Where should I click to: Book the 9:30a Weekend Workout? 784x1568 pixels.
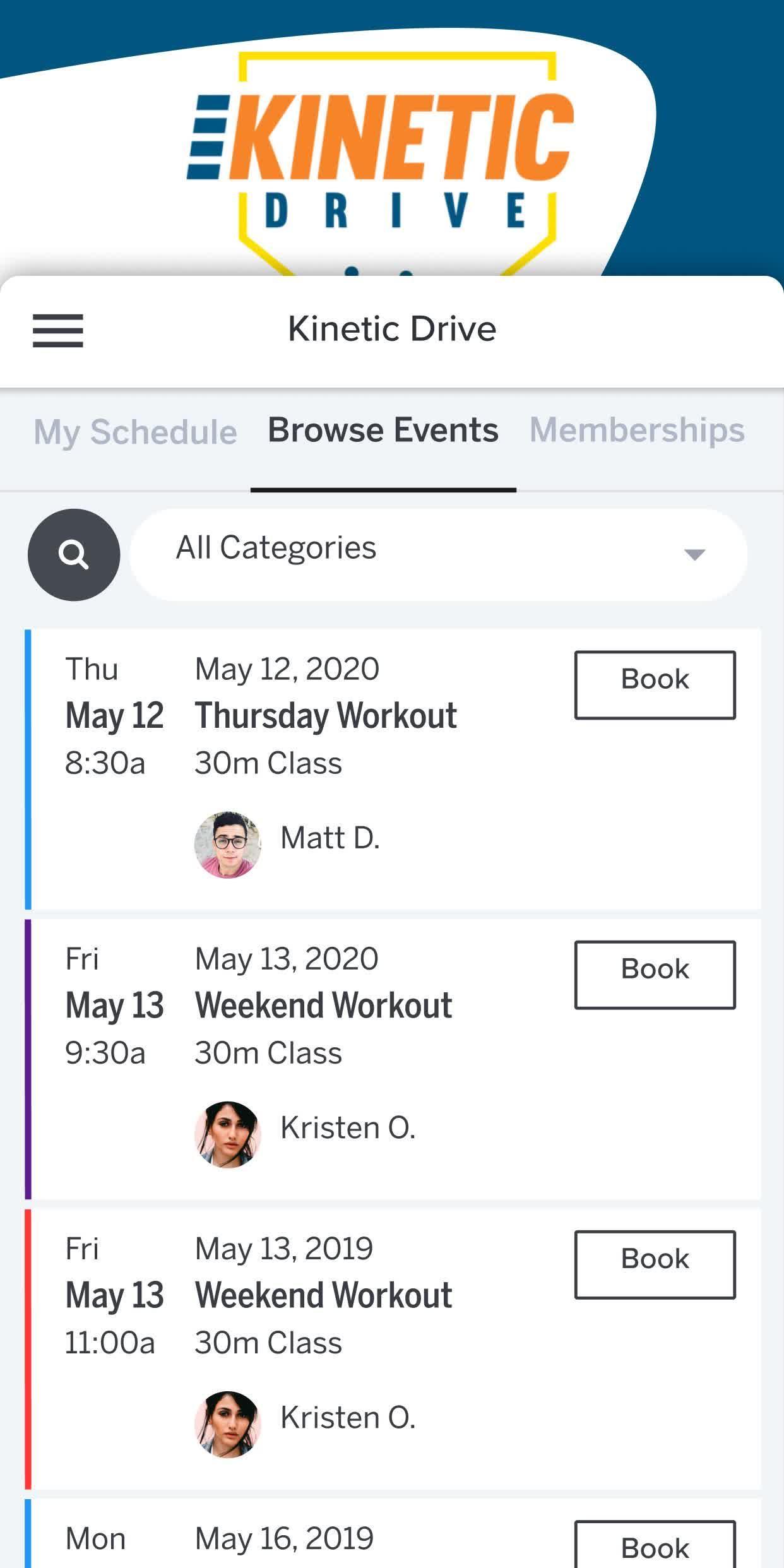point(655,975)
